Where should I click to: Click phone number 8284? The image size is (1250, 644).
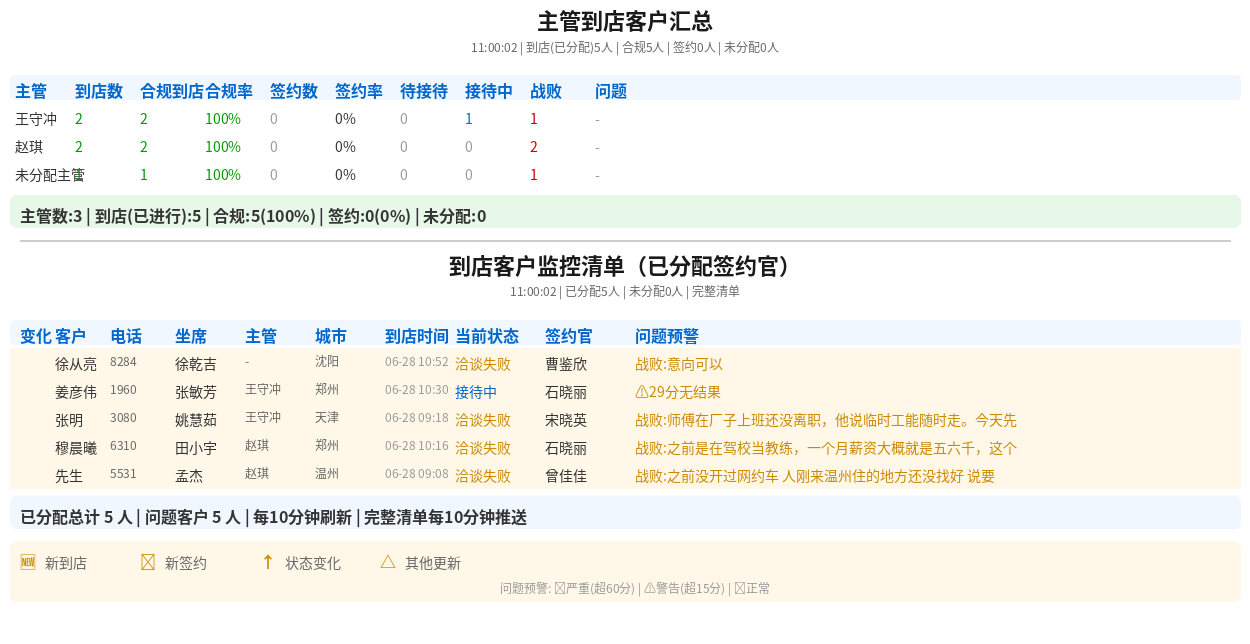click(123, 361)
